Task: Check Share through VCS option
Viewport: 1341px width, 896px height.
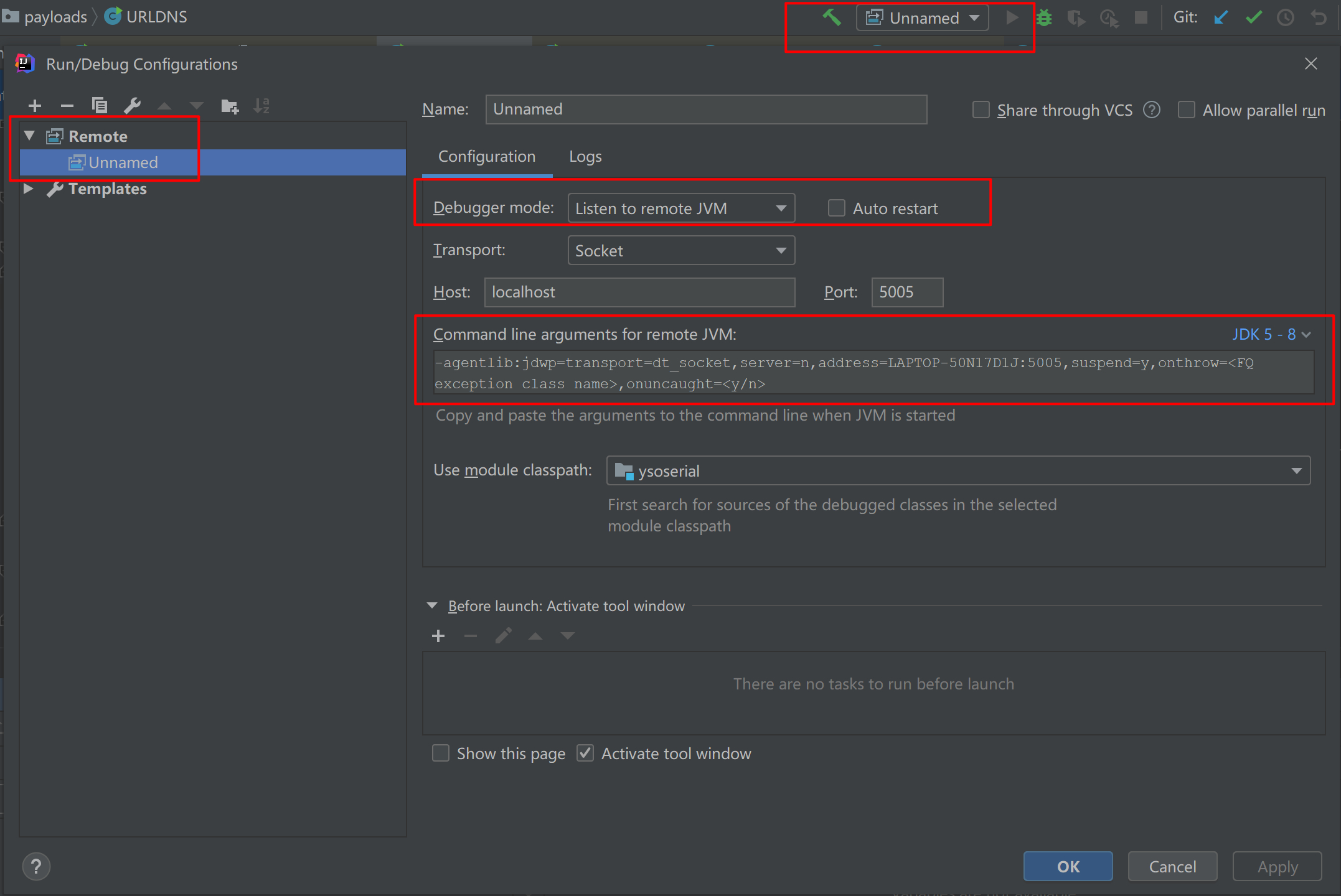Action: 981,110
